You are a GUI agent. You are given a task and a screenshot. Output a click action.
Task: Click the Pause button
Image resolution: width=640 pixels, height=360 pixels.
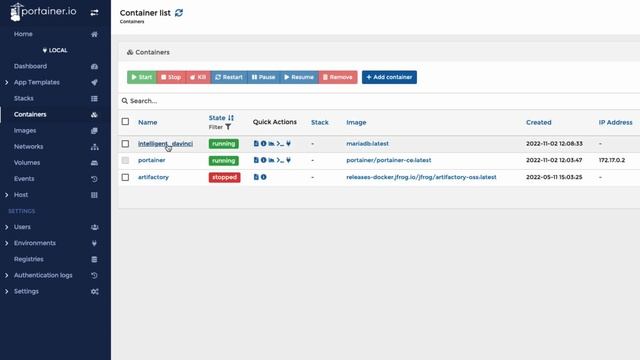point(263,77)
